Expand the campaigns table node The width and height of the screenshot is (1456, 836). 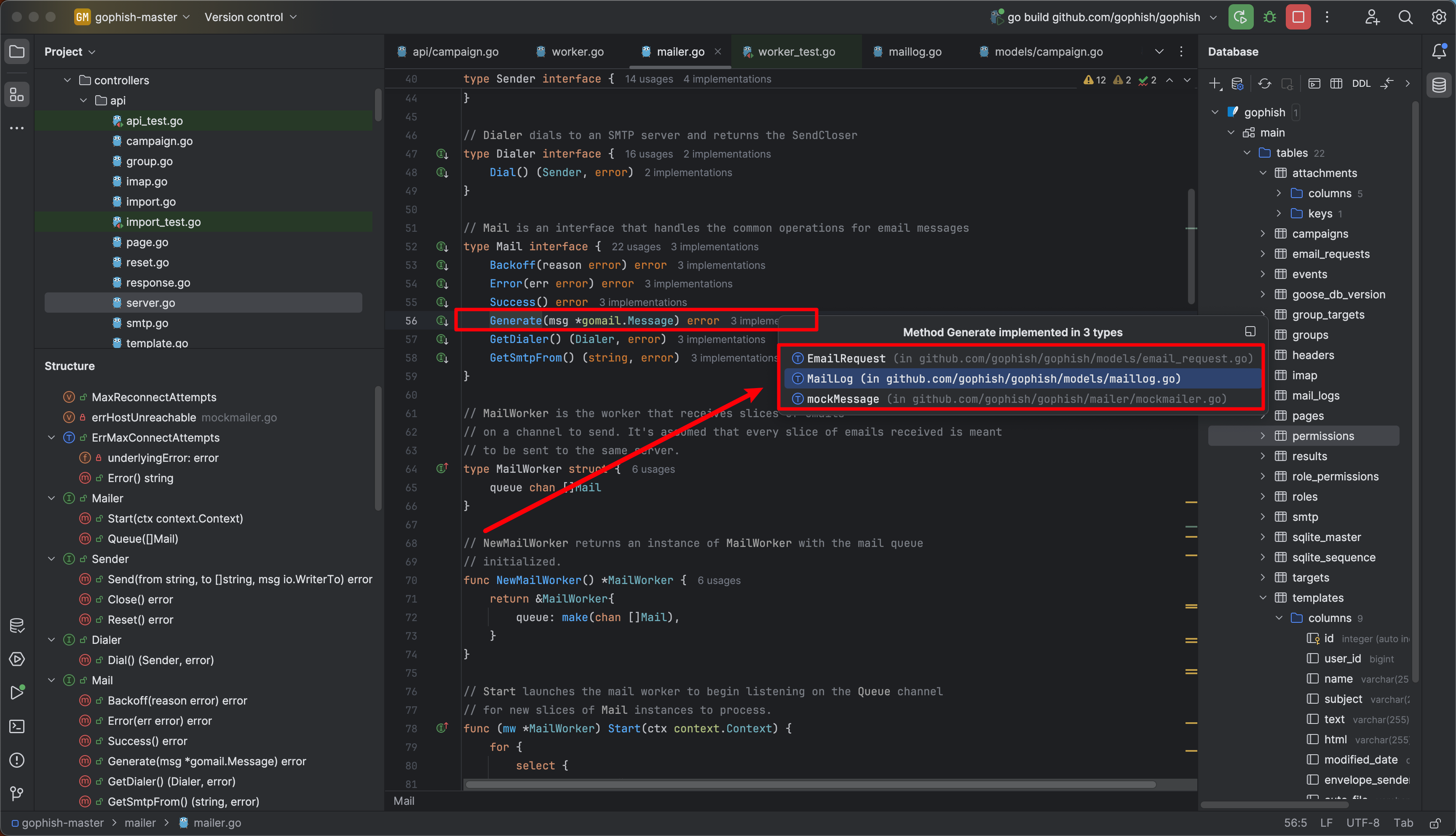1263,234
